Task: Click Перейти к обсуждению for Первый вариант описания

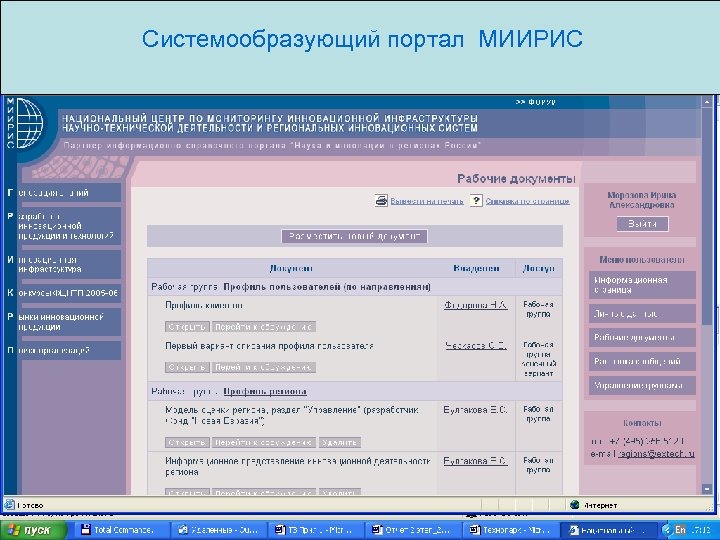Action: (x=264, y=367)
